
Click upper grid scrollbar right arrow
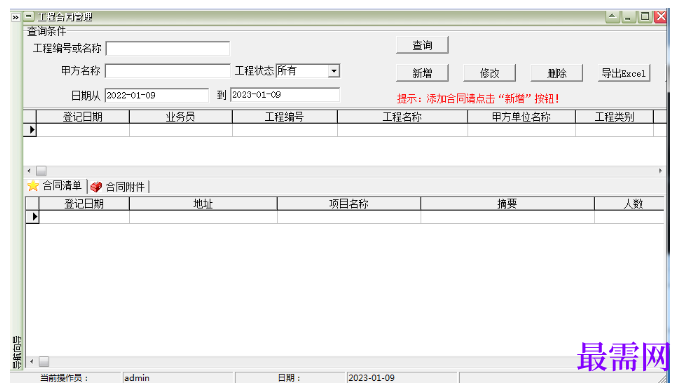660,170
